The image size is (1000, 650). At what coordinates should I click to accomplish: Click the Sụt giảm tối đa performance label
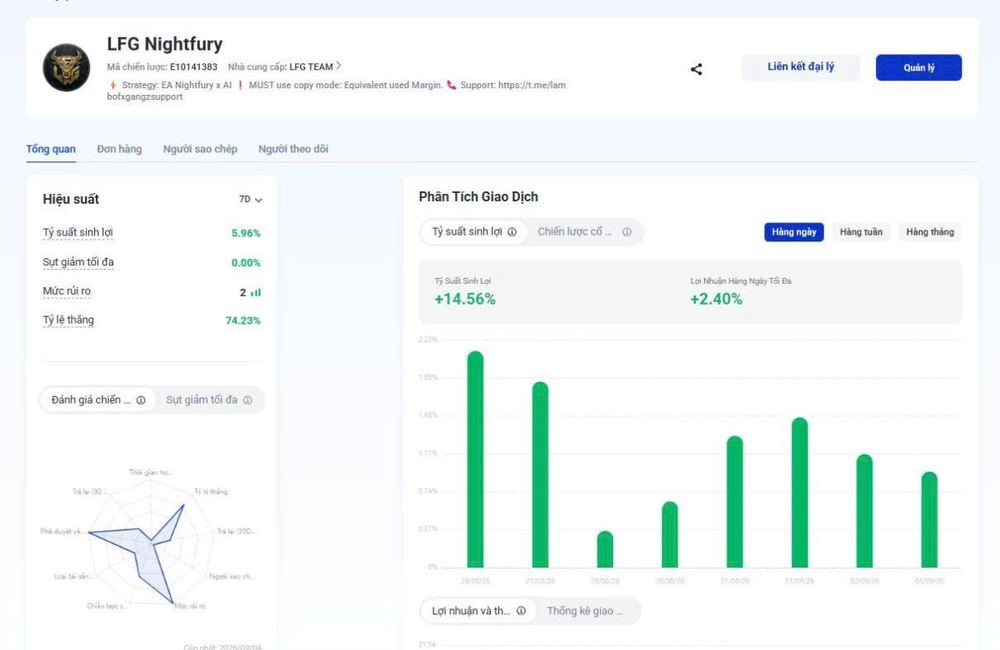78,262
